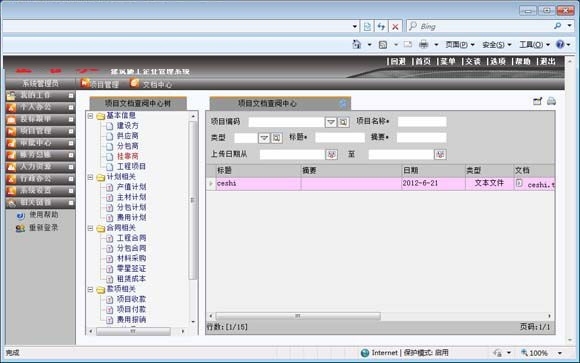Click browser stop (red X) icon
Image resolution: width=580 pixels, height=363 pixels.
395,26
